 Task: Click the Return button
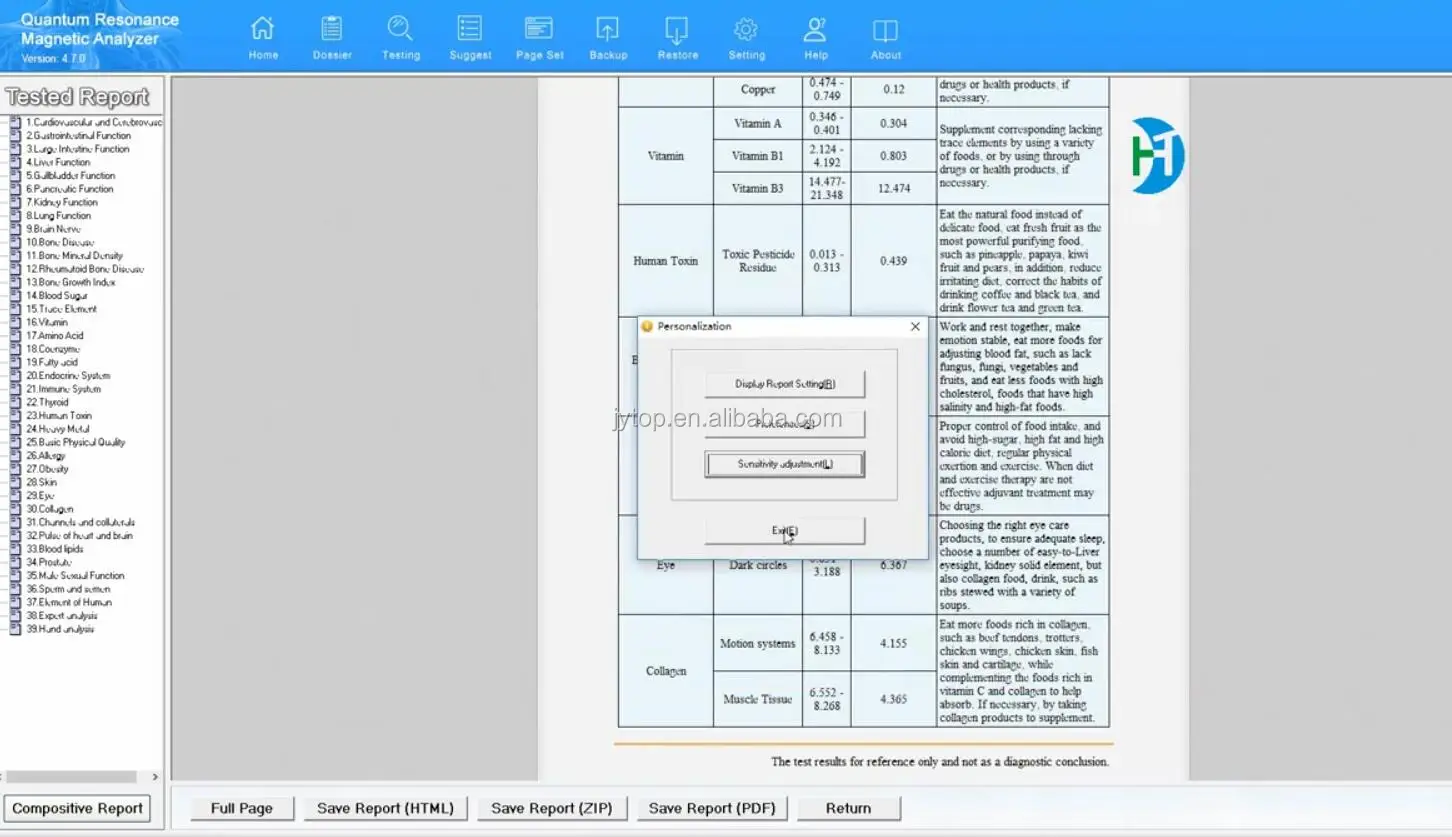tap(848, 808)
